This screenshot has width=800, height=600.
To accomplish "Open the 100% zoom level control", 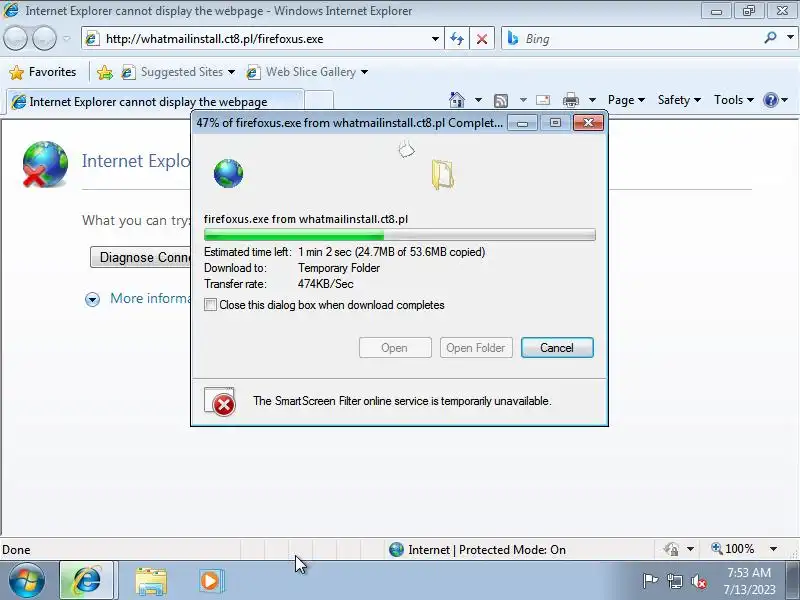I will (x=733, y=549).
